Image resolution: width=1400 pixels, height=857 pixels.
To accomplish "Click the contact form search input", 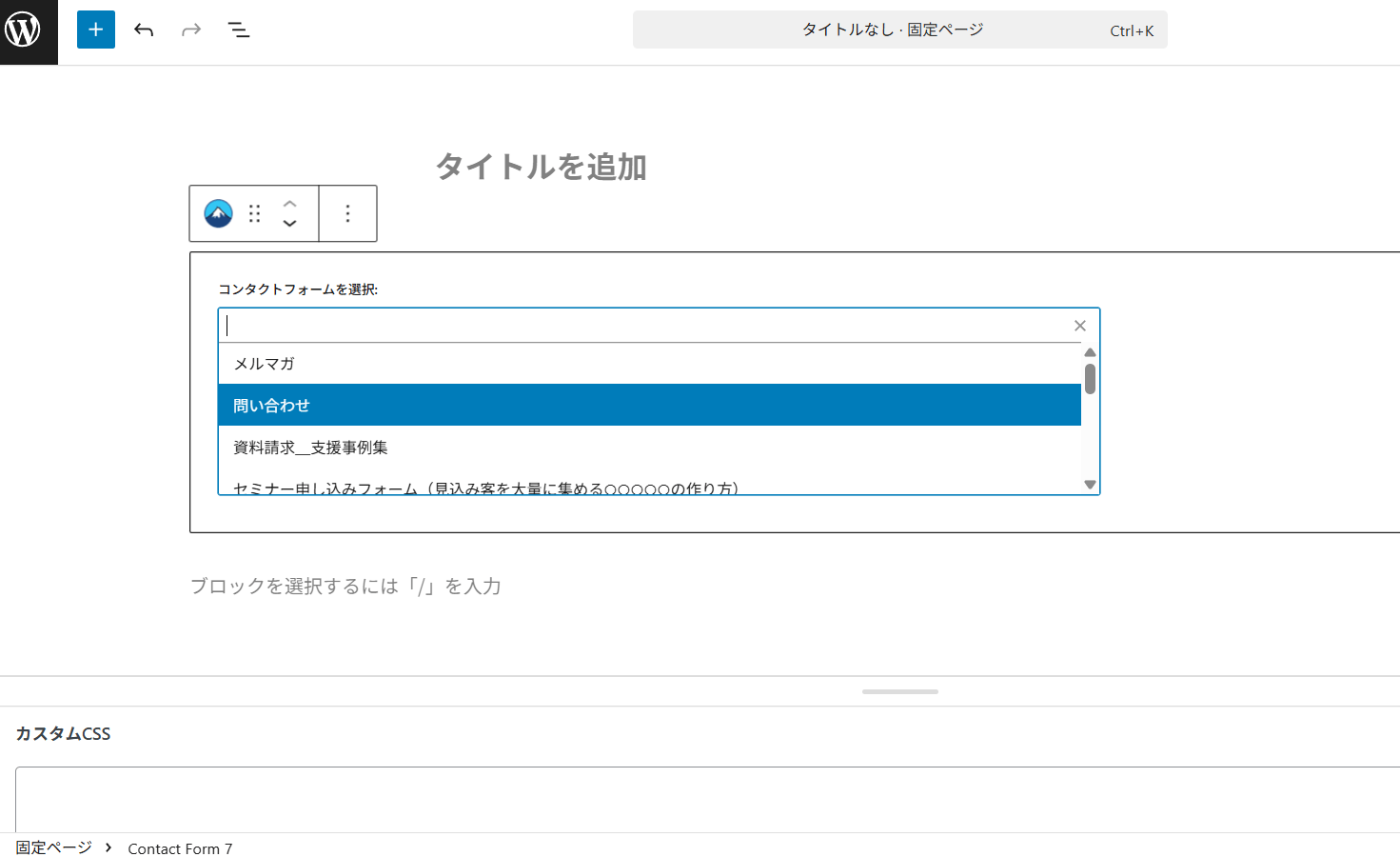I will (647, 326).
